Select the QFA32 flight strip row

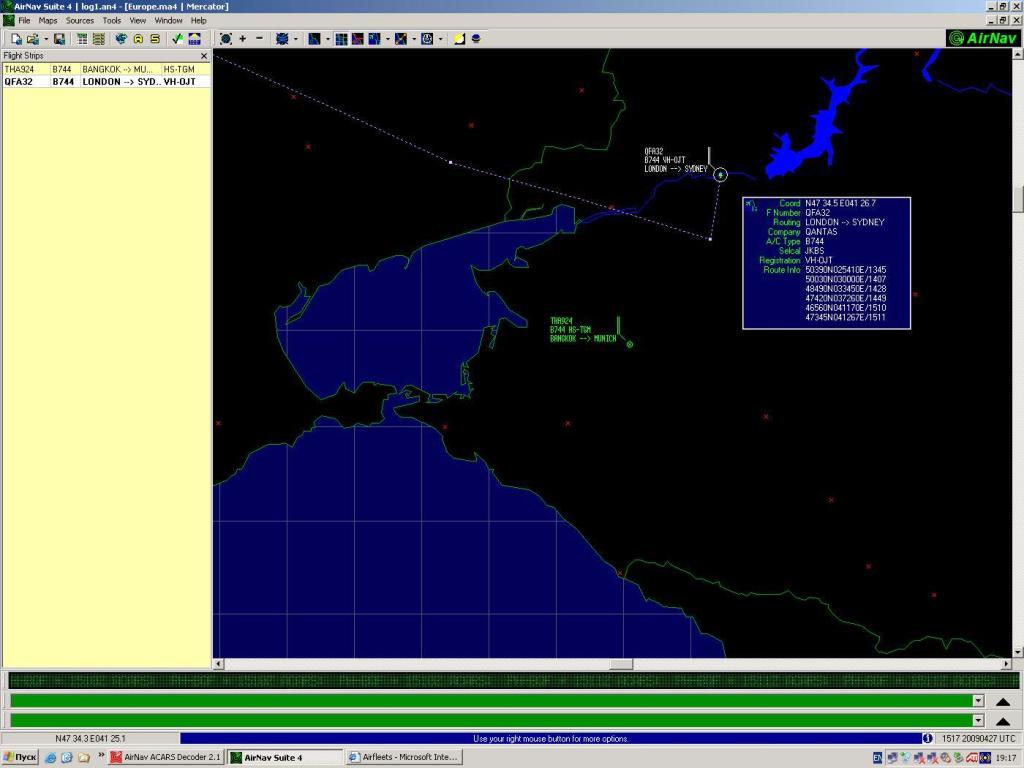tap(106, 82)
